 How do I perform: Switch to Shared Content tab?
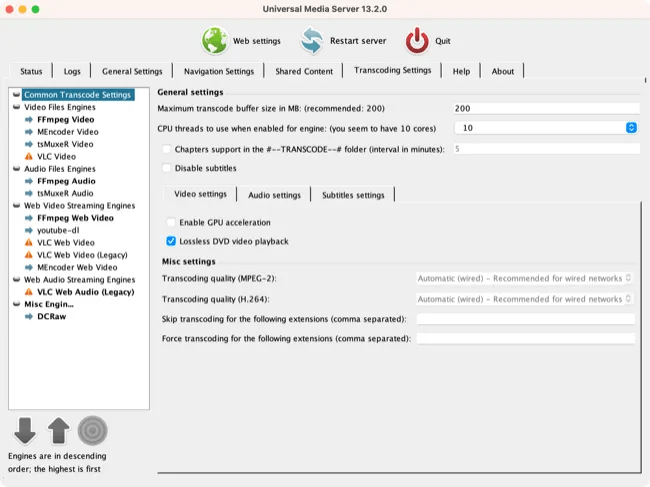coord(304,71)
